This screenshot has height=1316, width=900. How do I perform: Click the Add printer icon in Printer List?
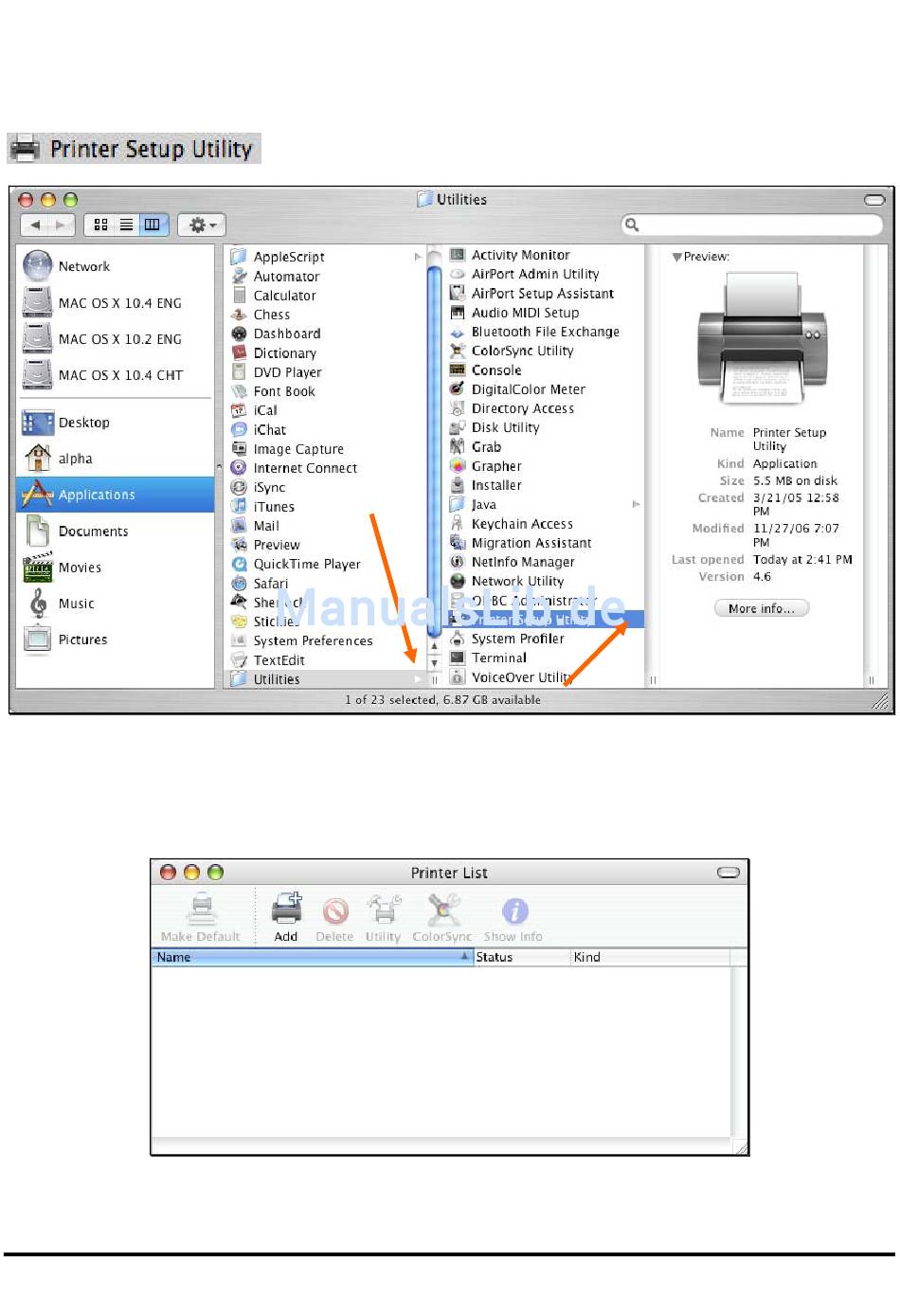pos(286,910)
